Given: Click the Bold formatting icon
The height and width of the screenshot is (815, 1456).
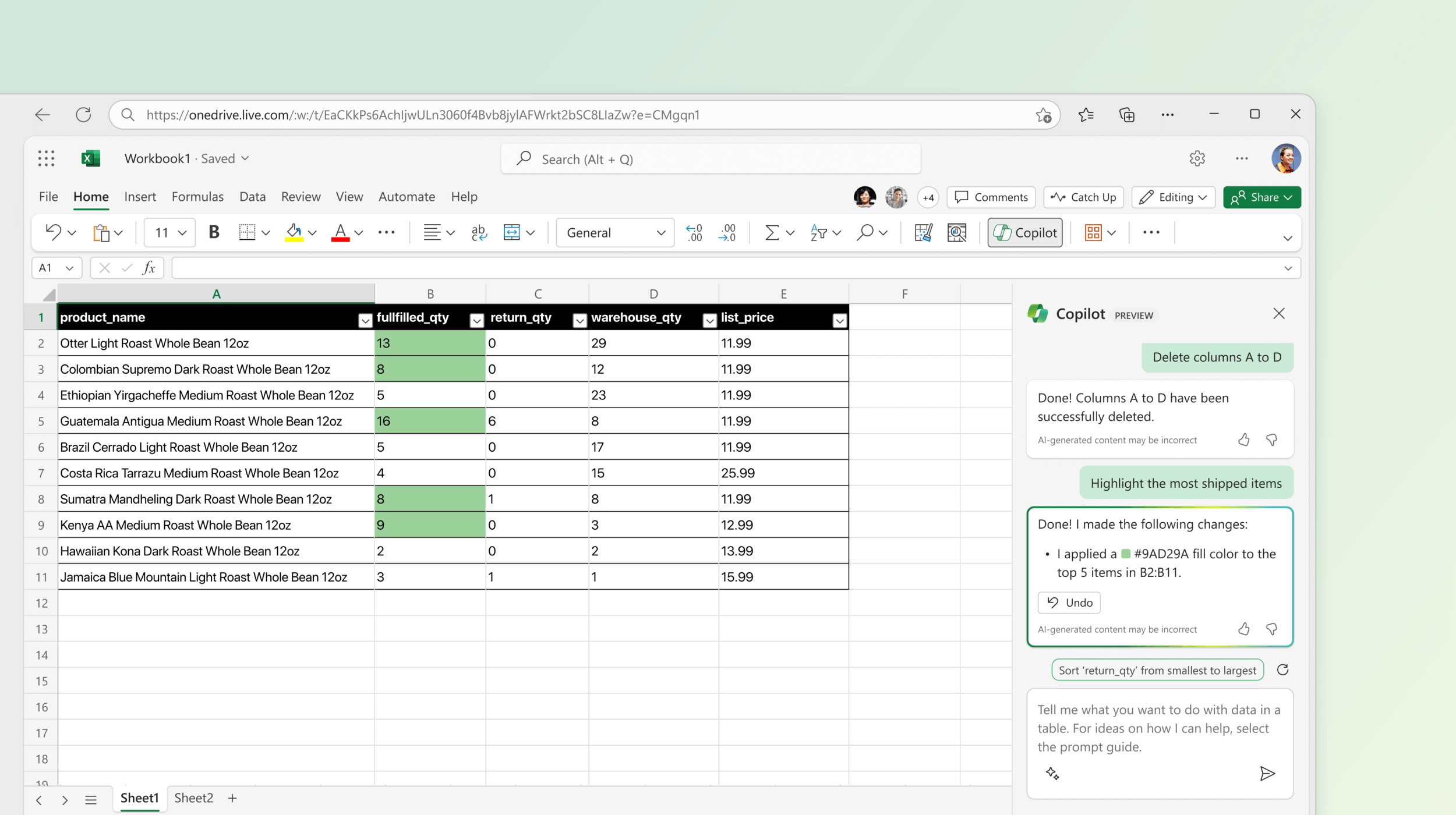Looking at the screenshot, I should [213, 232].
